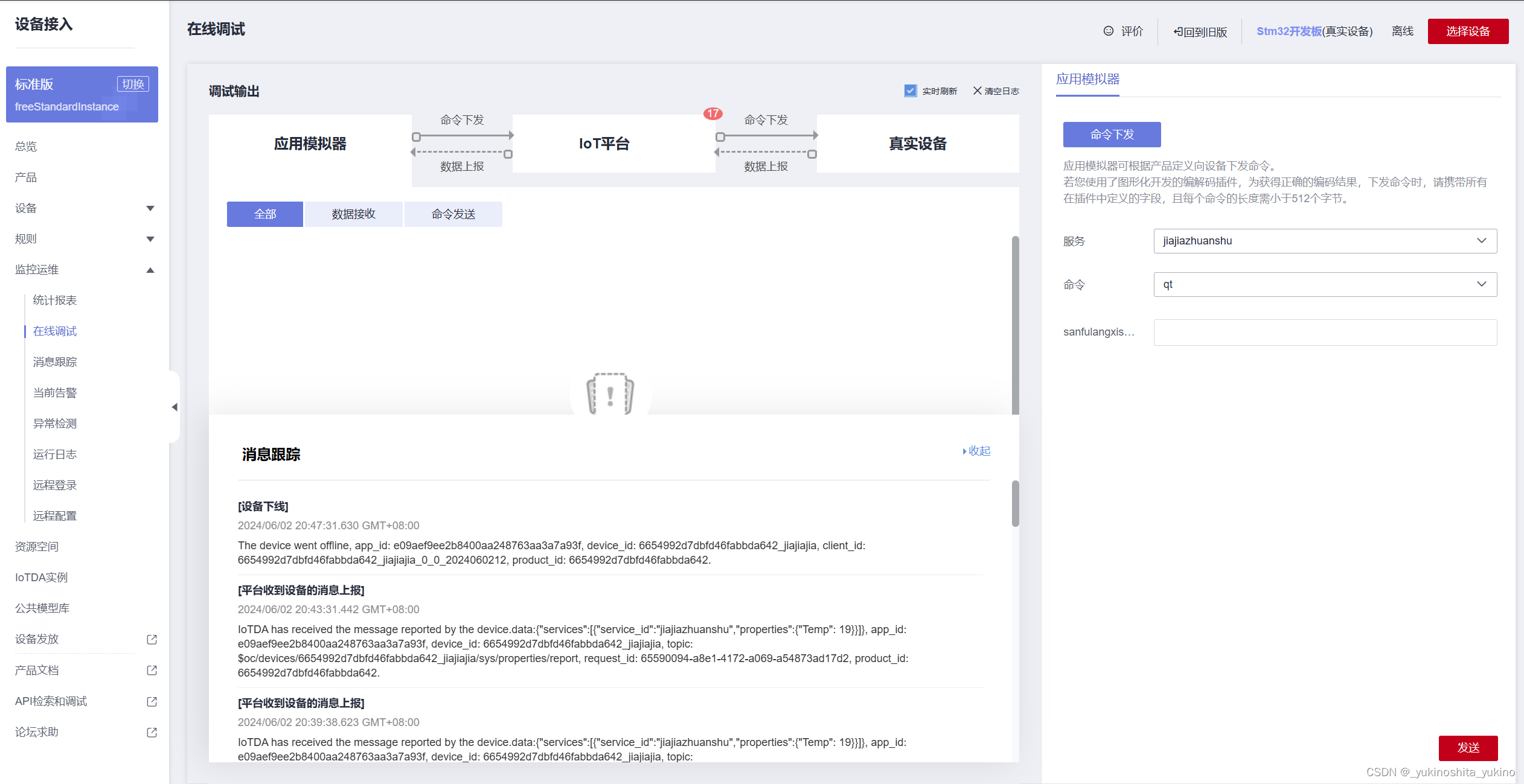Select the 数据接收 filter tab
Image resolution: width=1524 pixels, height=784 pixels.
pyautogui.click(x=353, y=214)
